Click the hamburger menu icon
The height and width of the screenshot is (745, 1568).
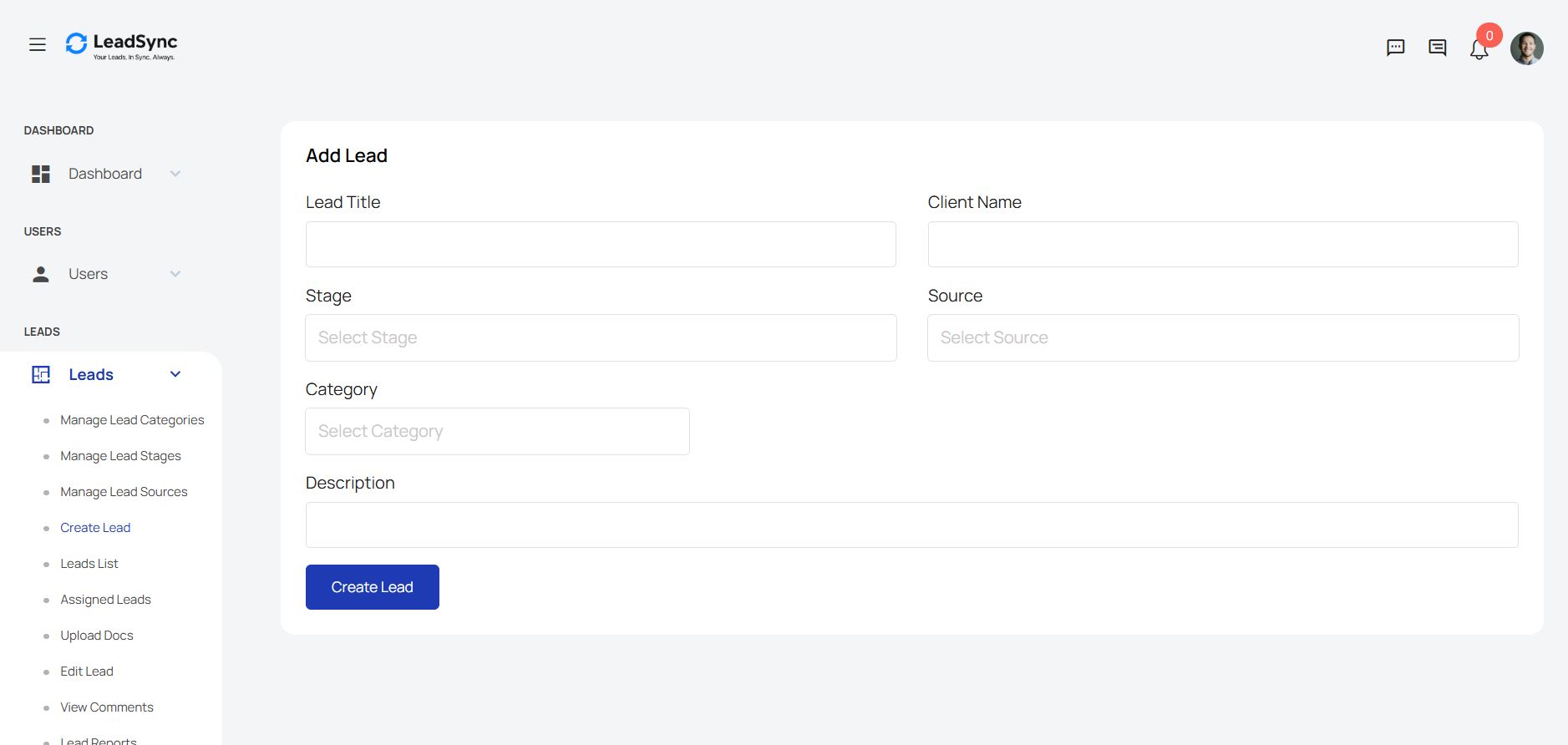38,45
